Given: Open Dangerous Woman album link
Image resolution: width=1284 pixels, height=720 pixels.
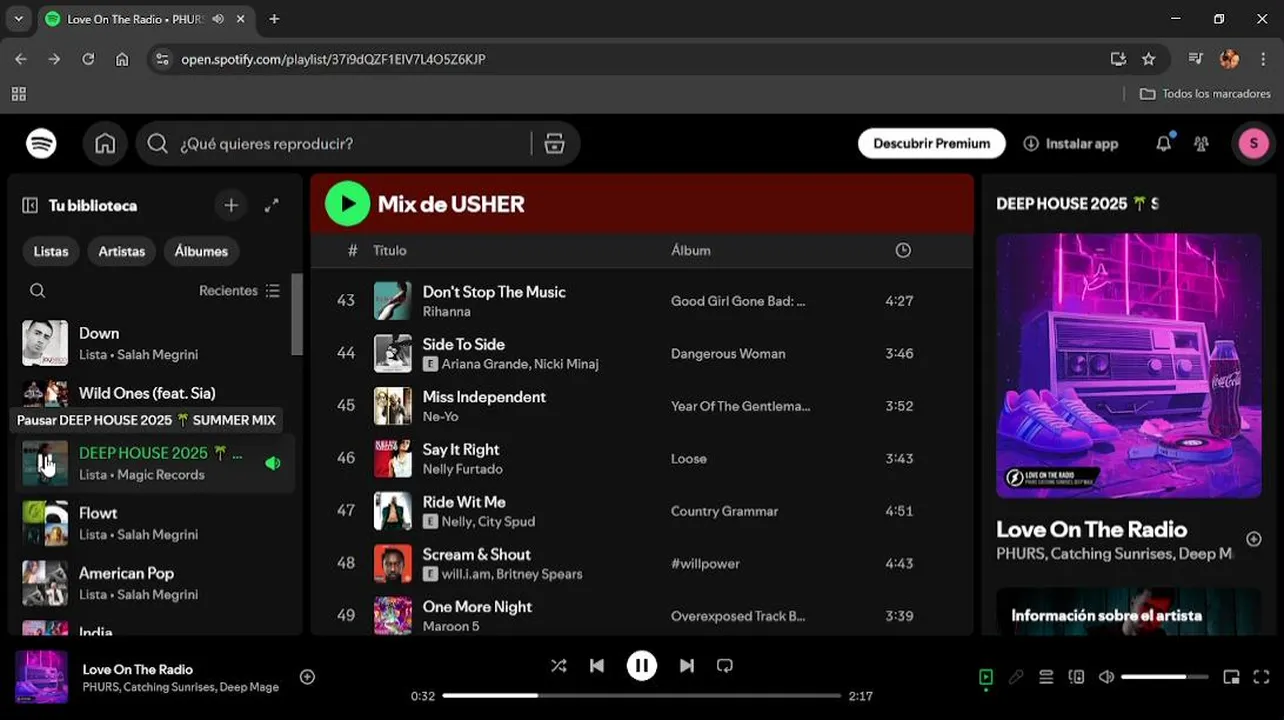Looking at the screenshot, I should pos(728,354).
